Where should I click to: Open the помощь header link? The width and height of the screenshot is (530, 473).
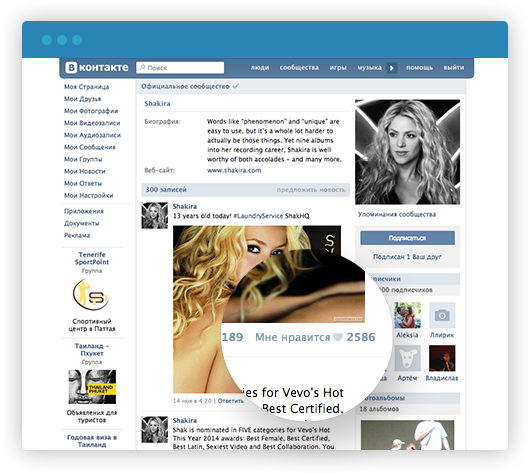(419, 68)
